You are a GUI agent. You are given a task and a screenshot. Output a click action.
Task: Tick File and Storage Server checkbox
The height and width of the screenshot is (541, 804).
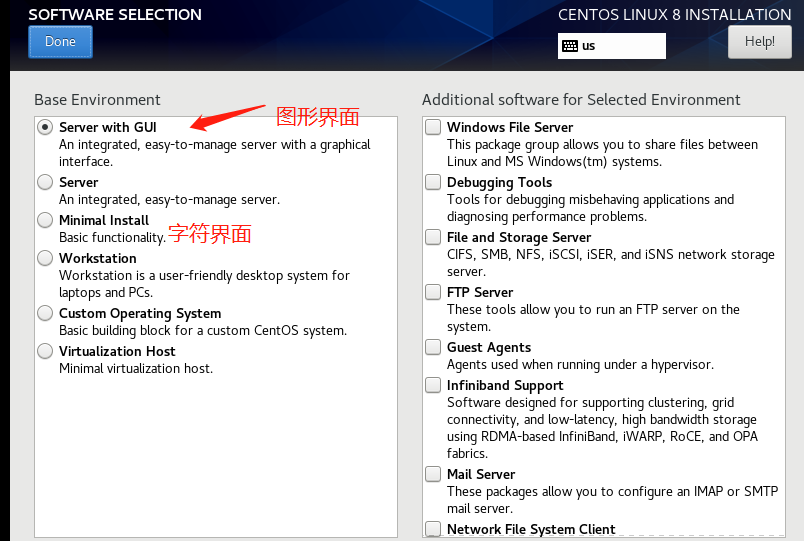coord(433,237)
